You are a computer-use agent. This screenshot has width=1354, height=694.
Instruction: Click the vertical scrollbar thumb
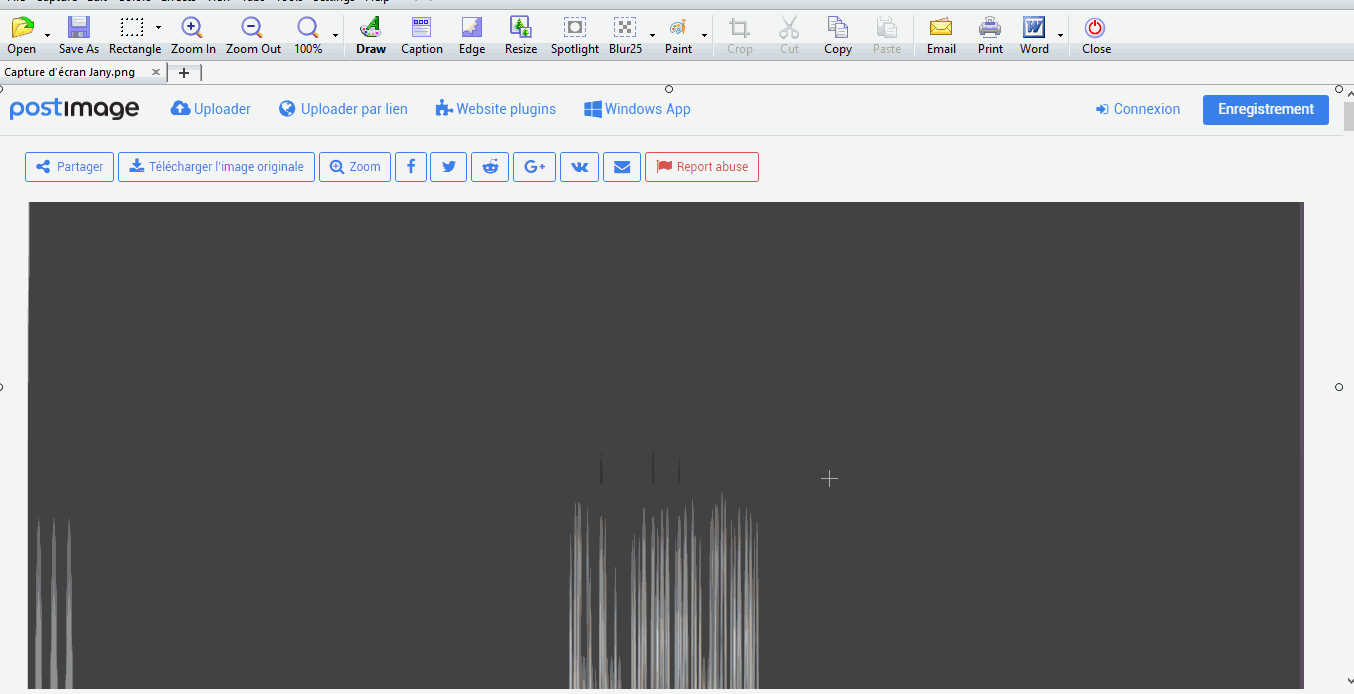point(1348,116)
